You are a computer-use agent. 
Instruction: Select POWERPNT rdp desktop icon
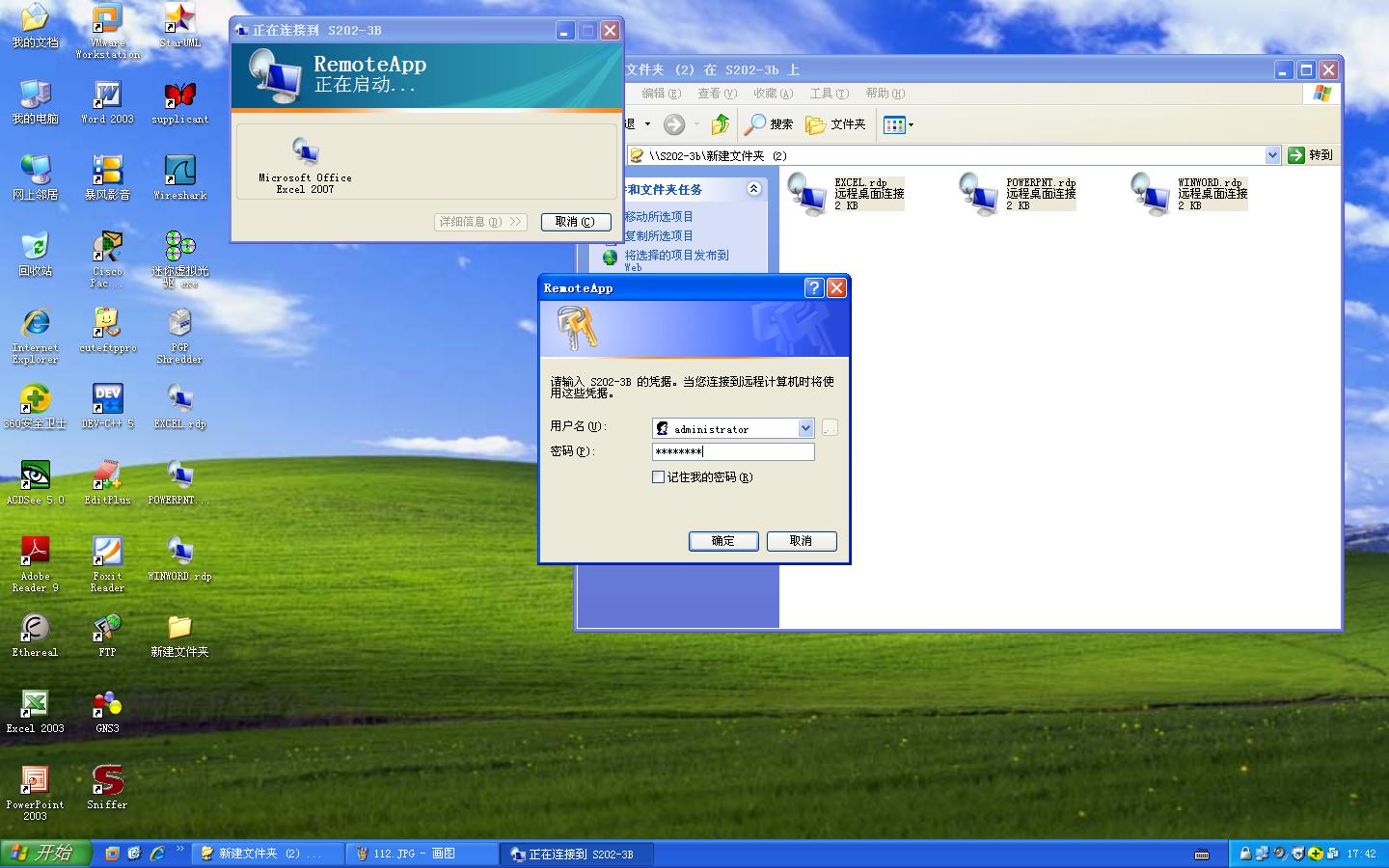click(x=179, y=482)
